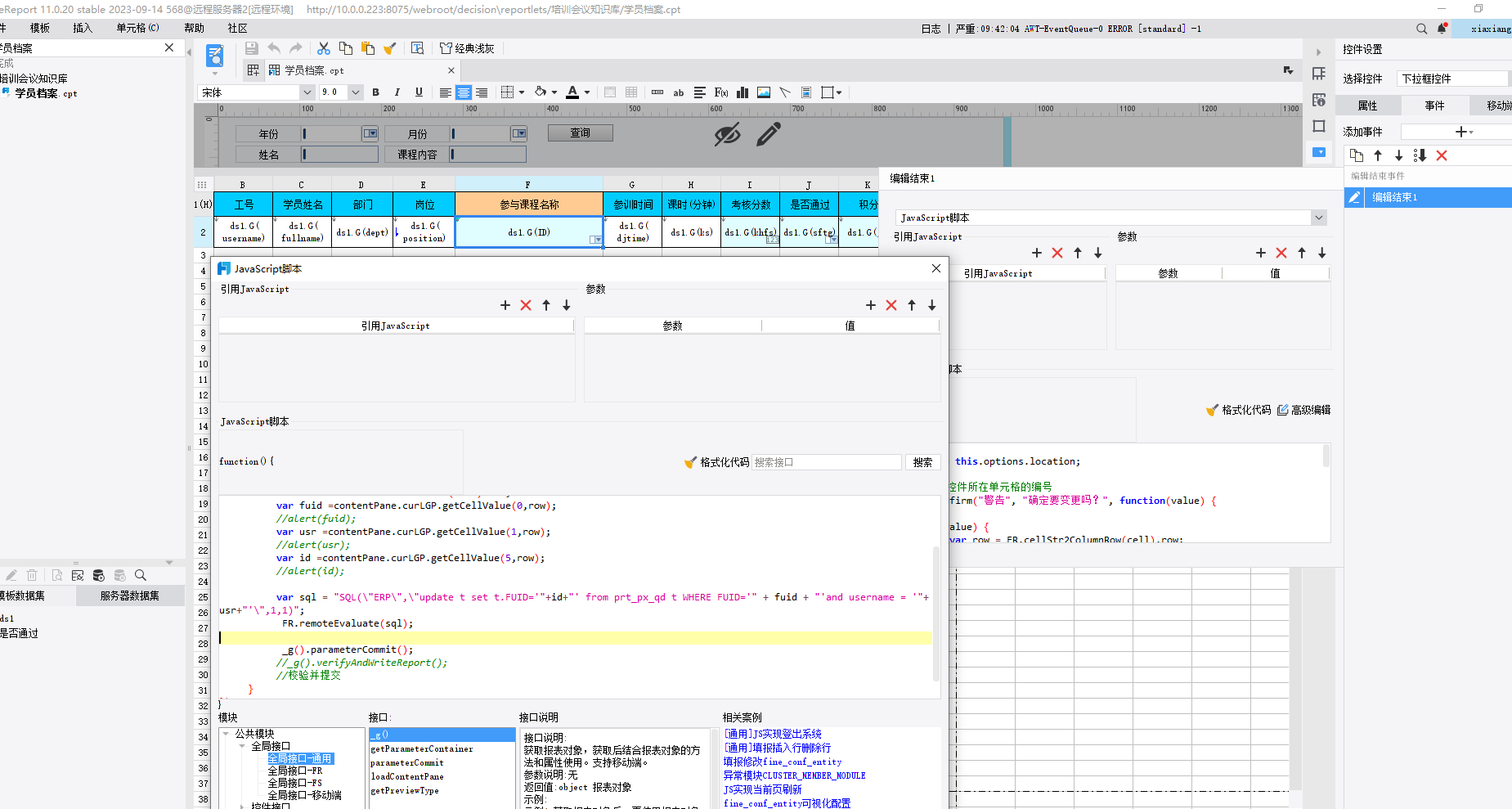Click the preview dataset database icon
The height and width of the screenshot is (809, 1512).
(99, 575)
